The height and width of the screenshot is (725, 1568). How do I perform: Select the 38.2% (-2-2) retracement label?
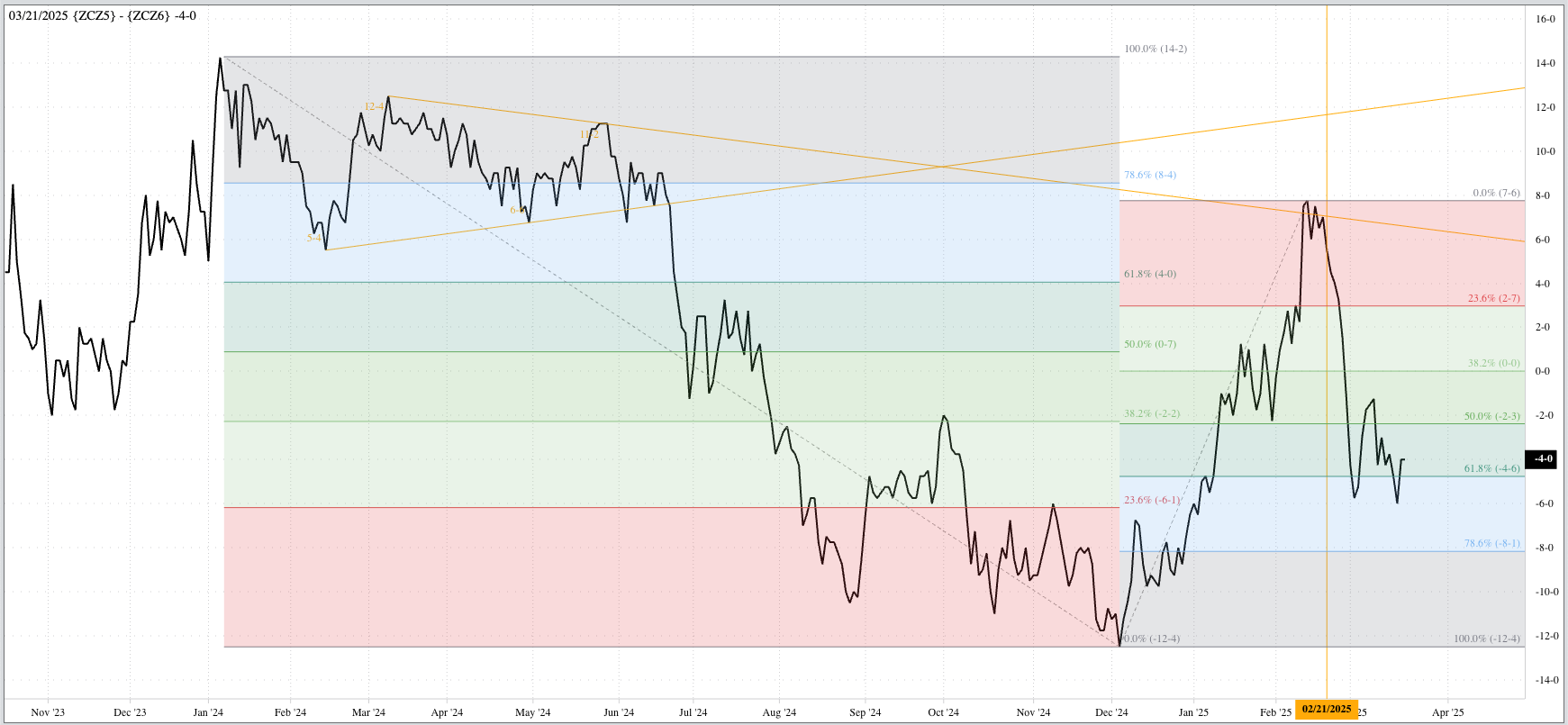pyautogui.click(x=1151, y=413)
